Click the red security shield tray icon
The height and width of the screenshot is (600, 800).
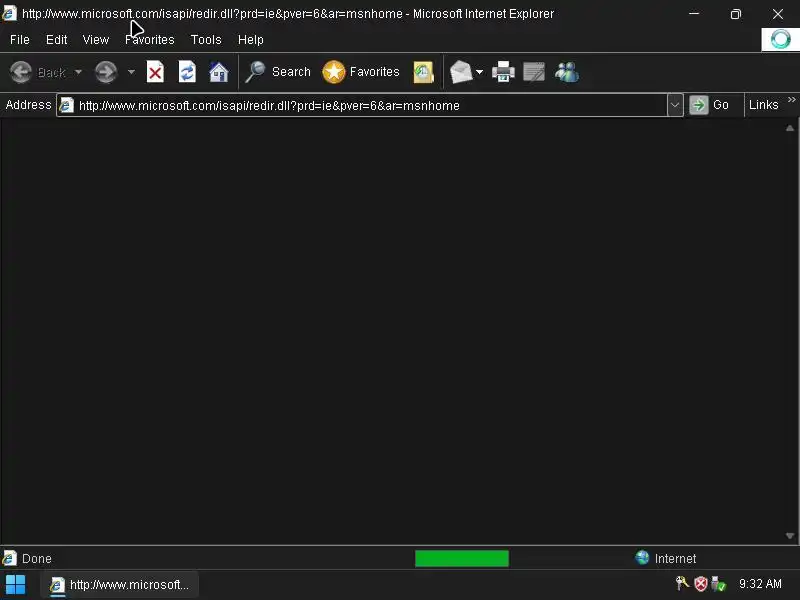point(701,584)
